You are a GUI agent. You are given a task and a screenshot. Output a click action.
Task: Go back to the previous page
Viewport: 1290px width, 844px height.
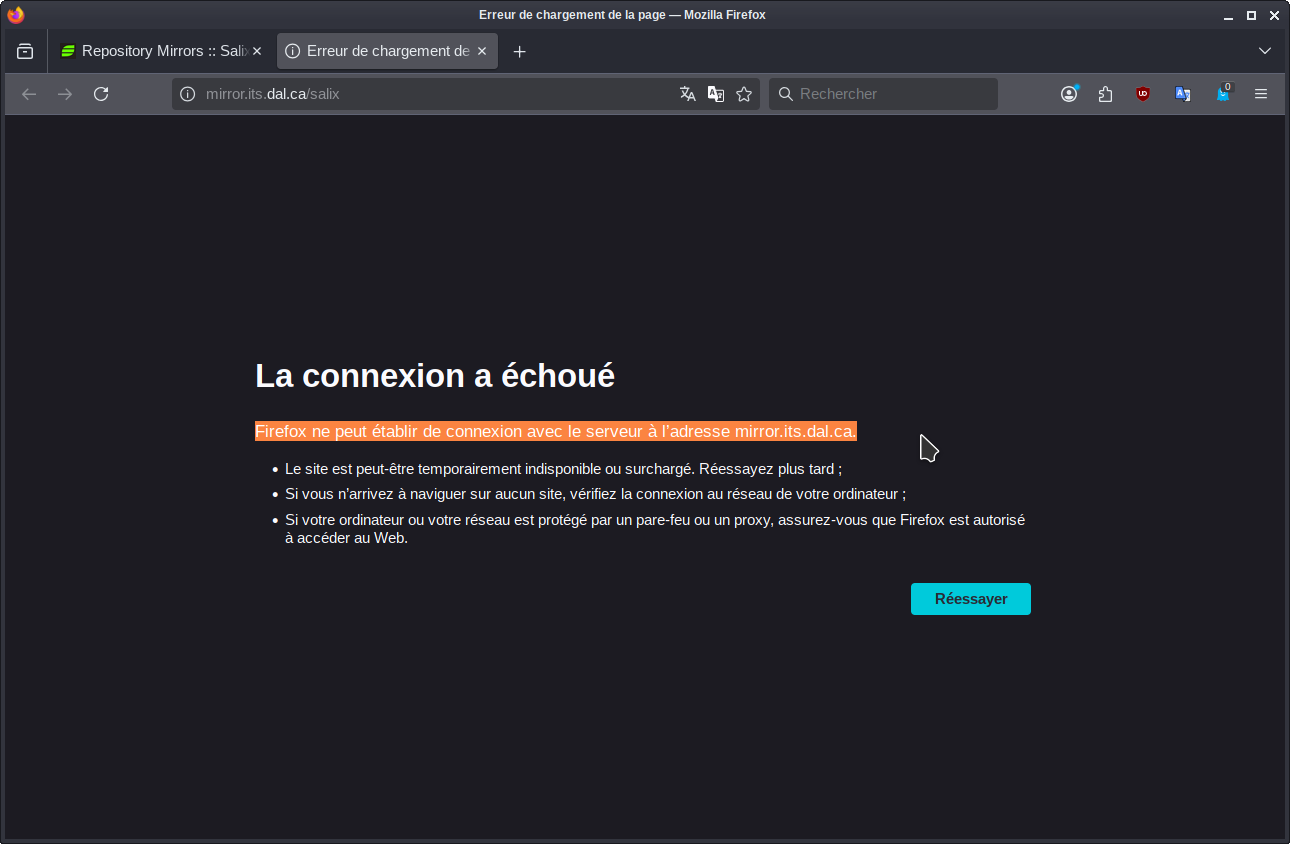tap(29, 94)
